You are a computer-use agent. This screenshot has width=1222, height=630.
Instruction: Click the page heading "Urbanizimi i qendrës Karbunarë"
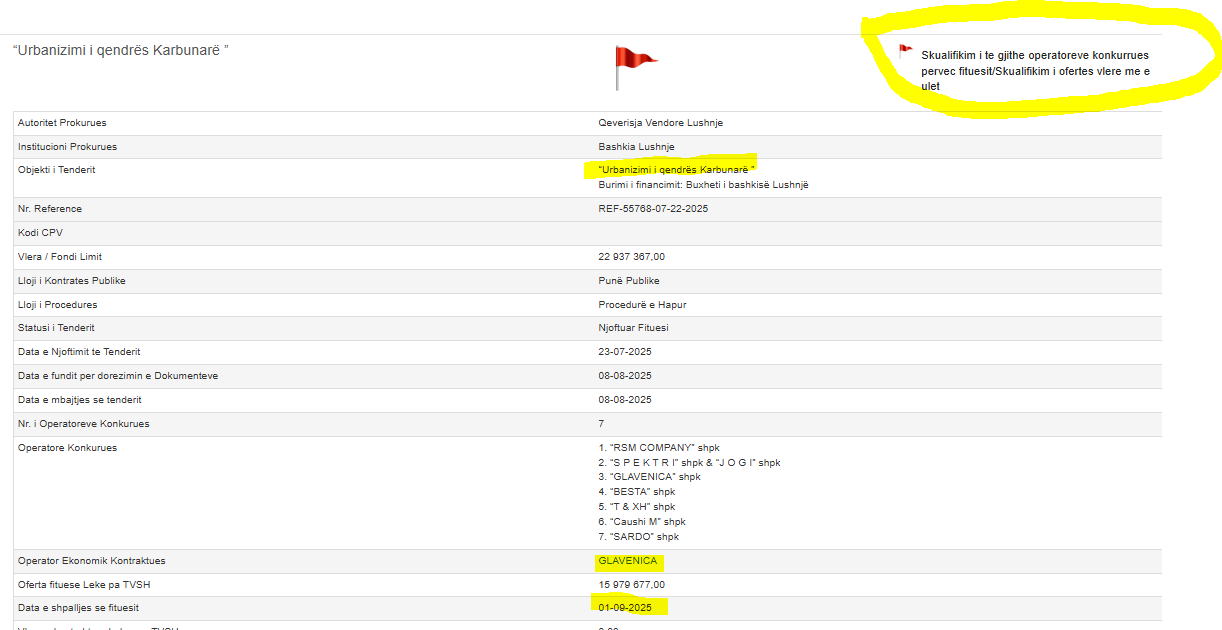pos(121,49)
